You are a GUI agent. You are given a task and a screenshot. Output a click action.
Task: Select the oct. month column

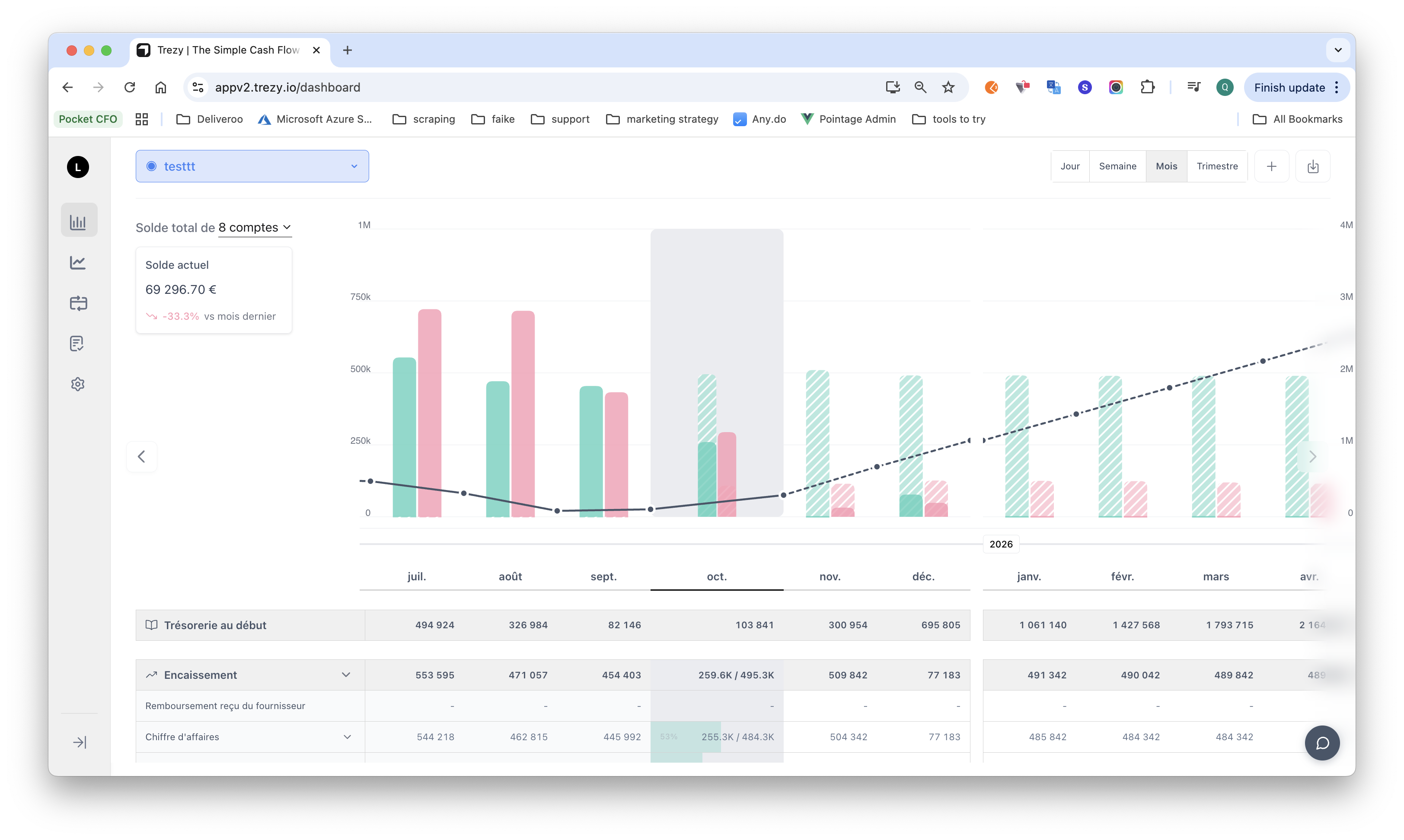716,576
